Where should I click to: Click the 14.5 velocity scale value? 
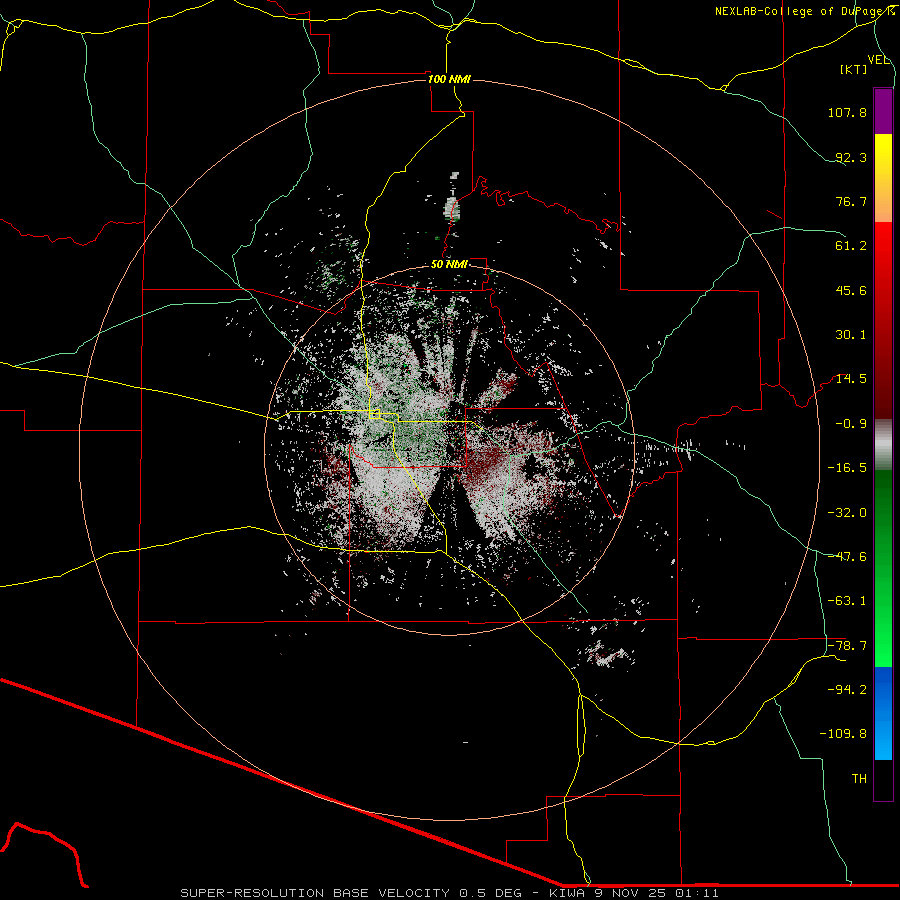pos(851,379)
